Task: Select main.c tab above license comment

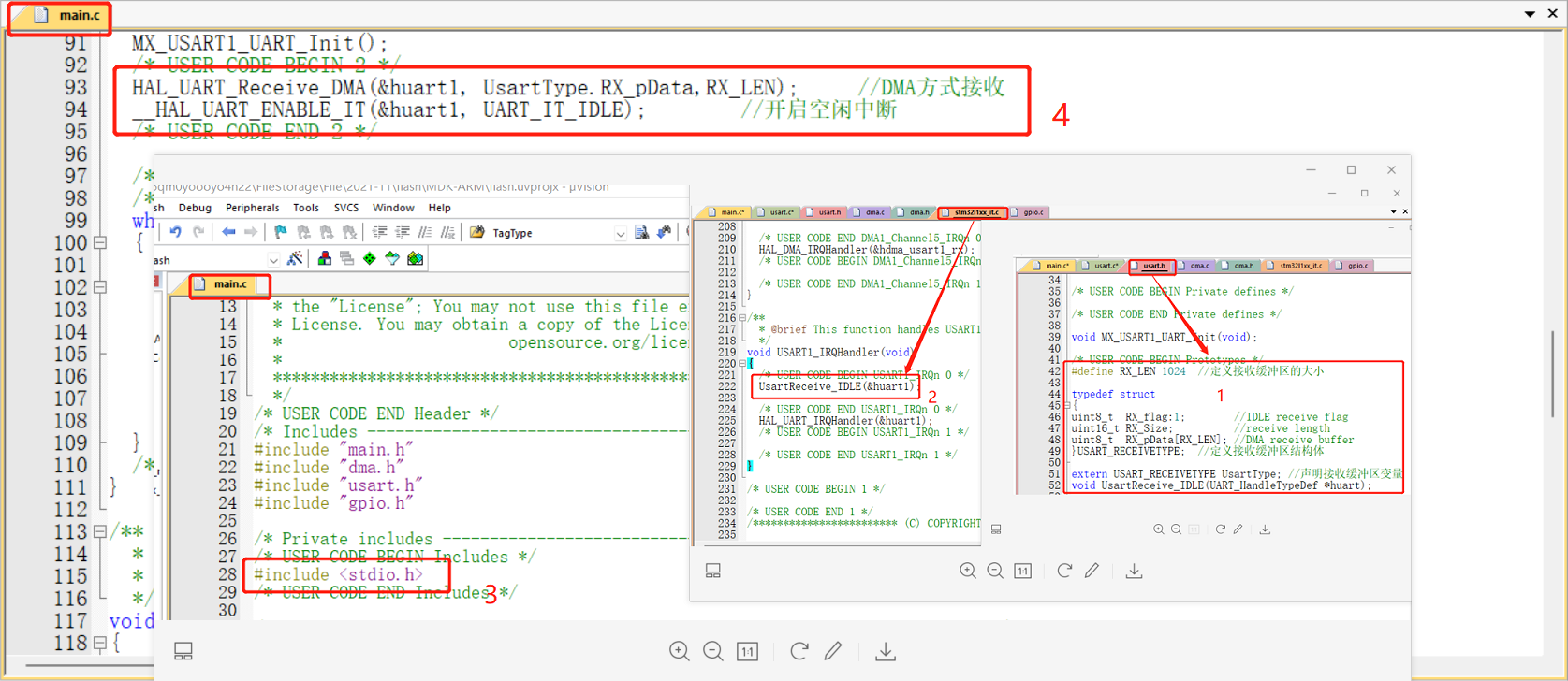Action: click(223, 283)
